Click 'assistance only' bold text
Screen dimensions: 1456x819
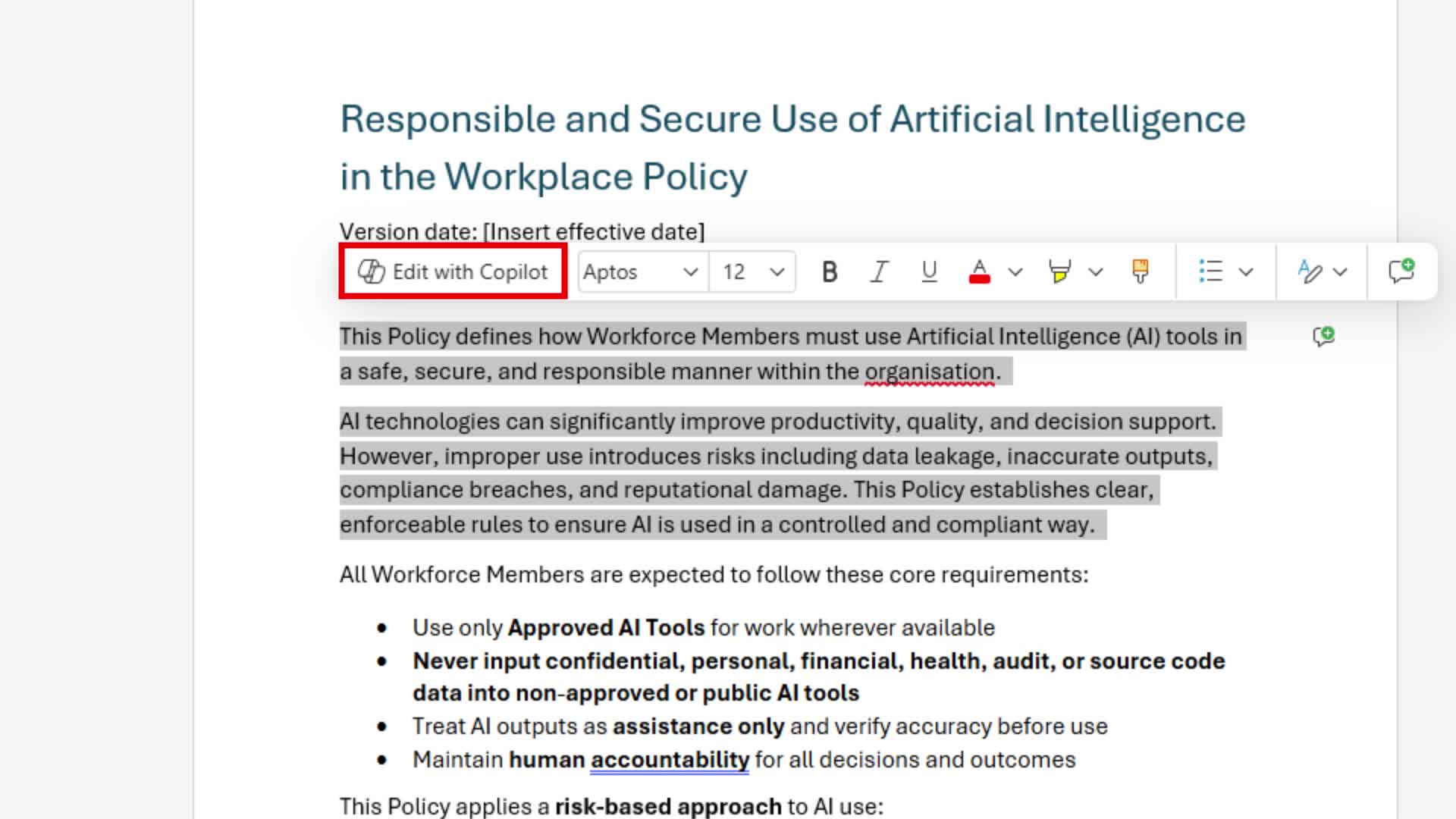click(698, 726)
